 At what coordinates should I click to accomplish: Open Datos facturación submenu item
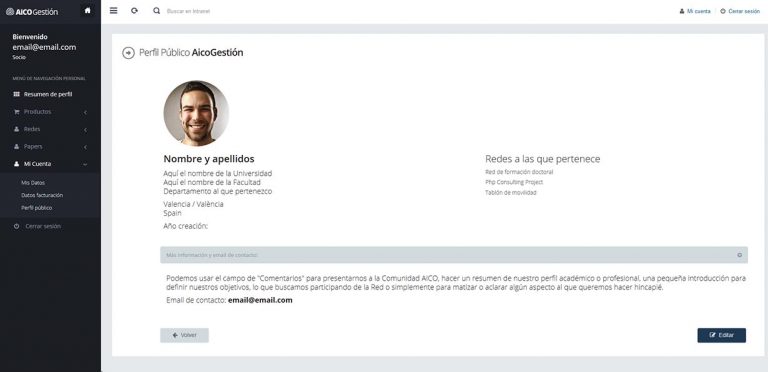[42, 195]
